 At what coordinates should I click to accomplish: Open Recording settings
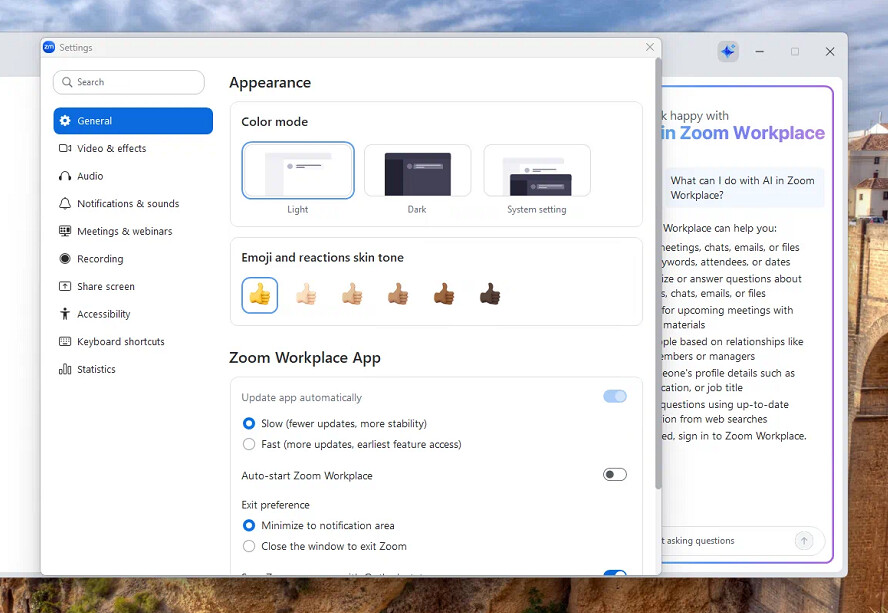pos(133,259)
